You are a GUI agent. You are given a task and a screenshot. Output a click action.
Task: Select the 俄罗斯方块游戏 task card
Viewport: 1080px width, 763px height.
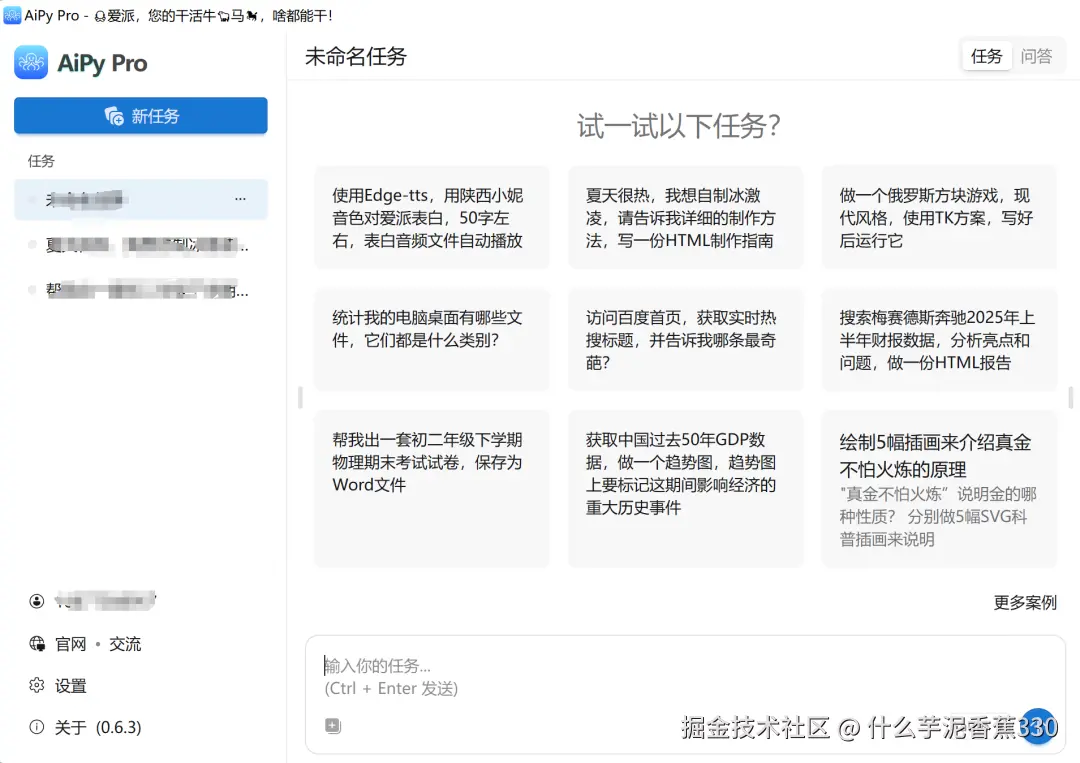pyautogui.click(x=939, y=217)
